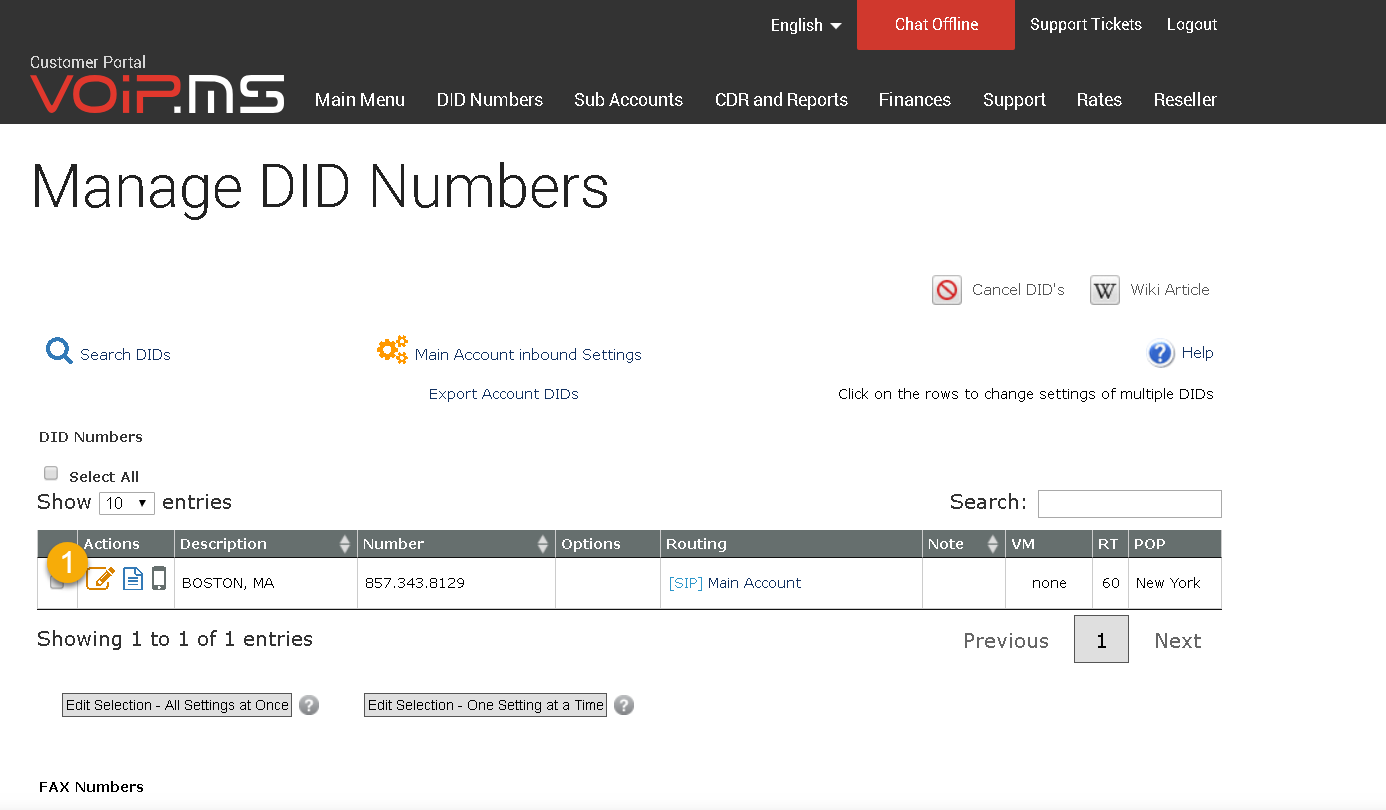Click the red Cancel DID's icon
The image size is (1386, 810).
pos(947,290)
